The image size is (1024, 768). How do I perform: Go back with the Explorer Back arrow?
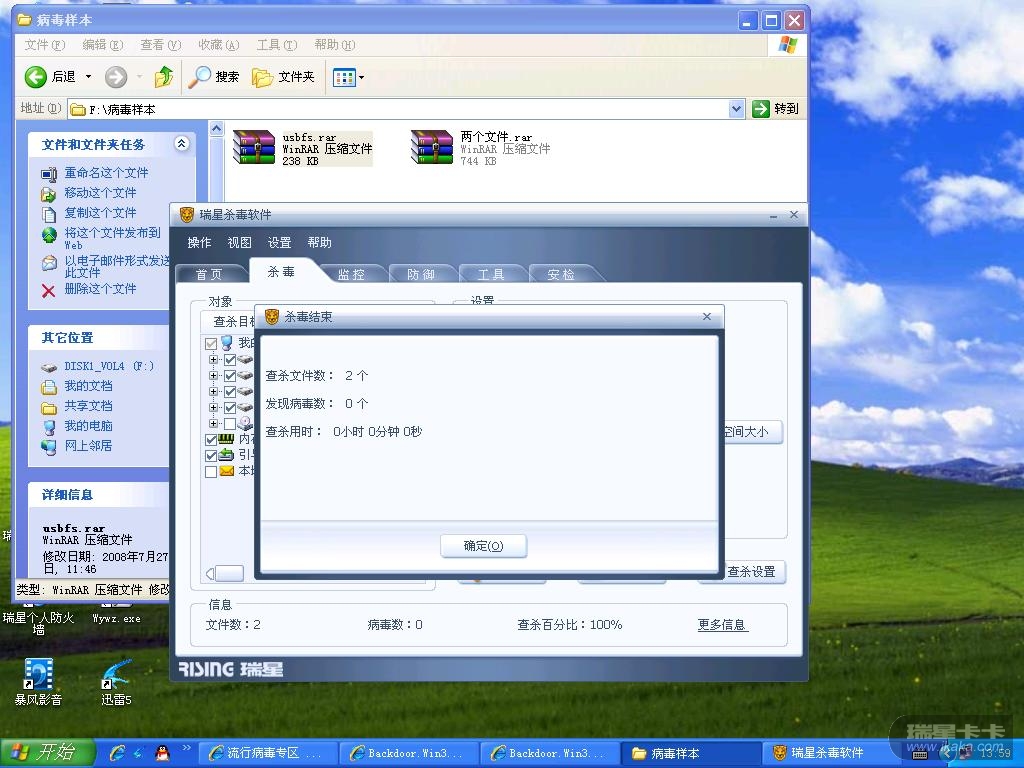pyautogui.click(x=35, y=77)
